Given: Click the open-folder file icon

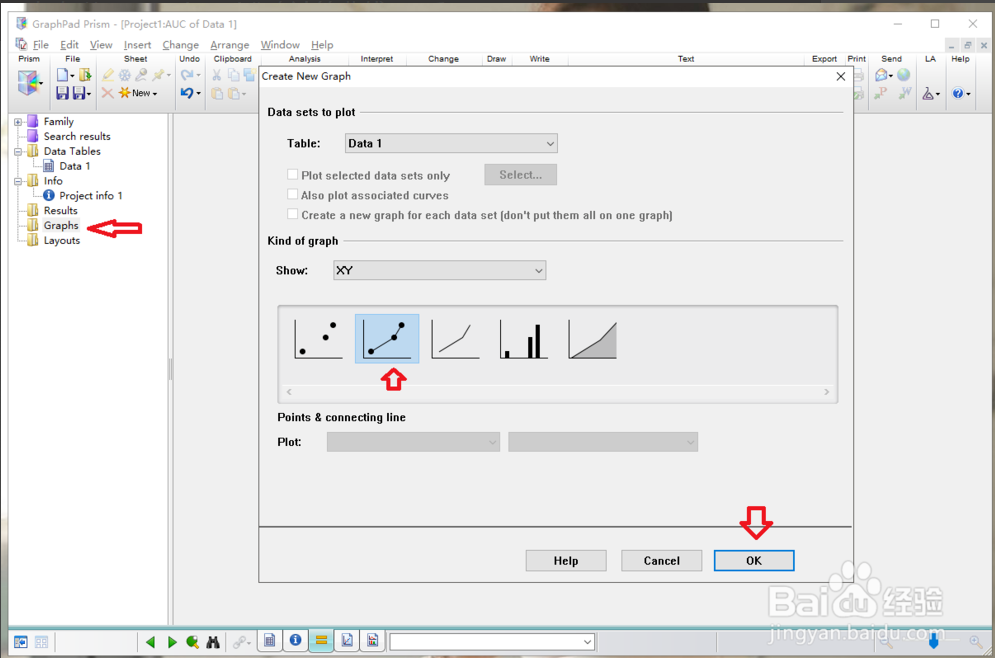Looking at the screenshot, I should [85, 75].
